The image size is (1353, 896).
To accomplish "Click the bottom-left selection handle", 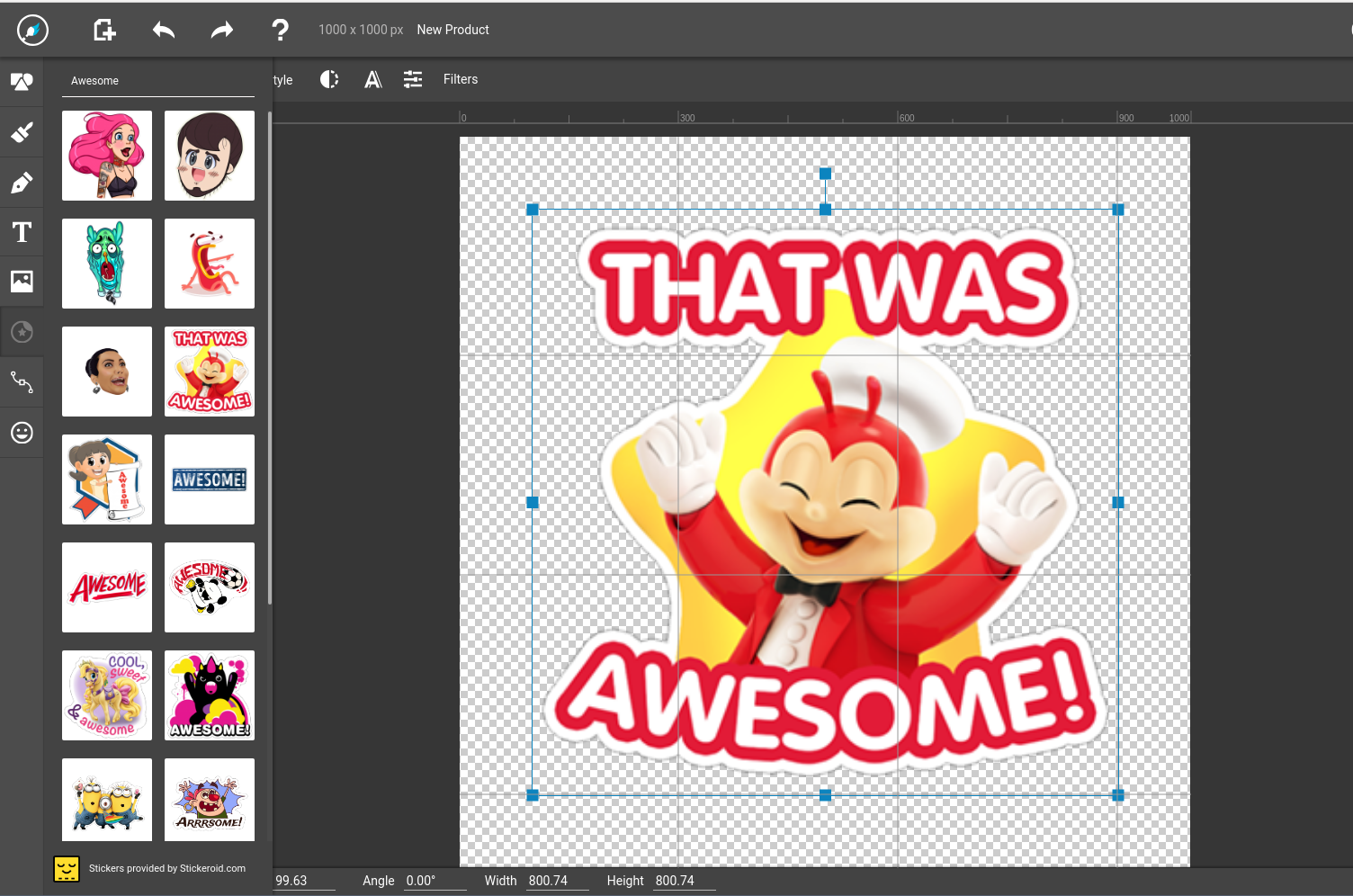I will point(533,795).
